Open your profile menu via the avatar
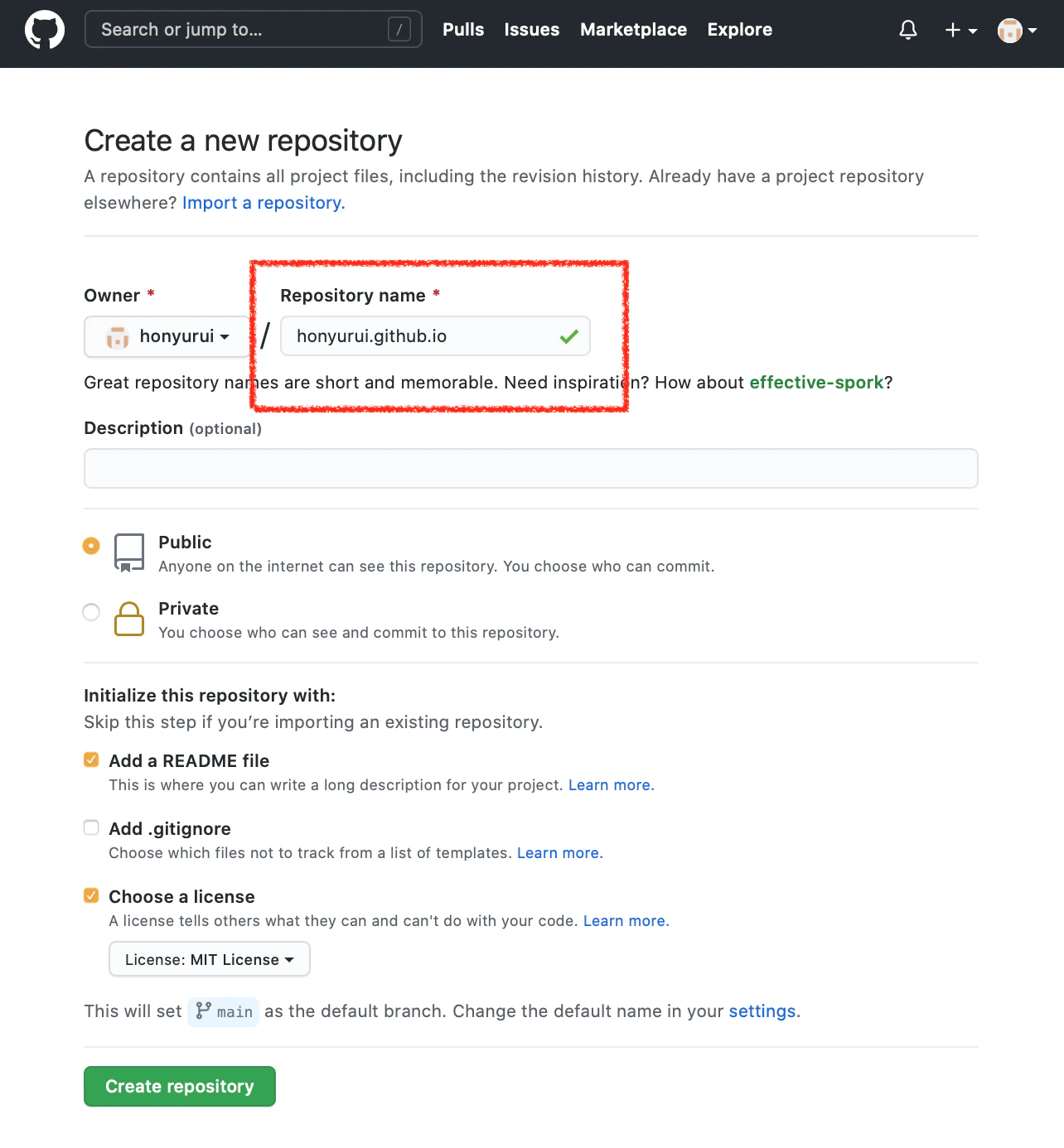The width and height of the screenshot is (1064, 1148). click(1009, 31)
